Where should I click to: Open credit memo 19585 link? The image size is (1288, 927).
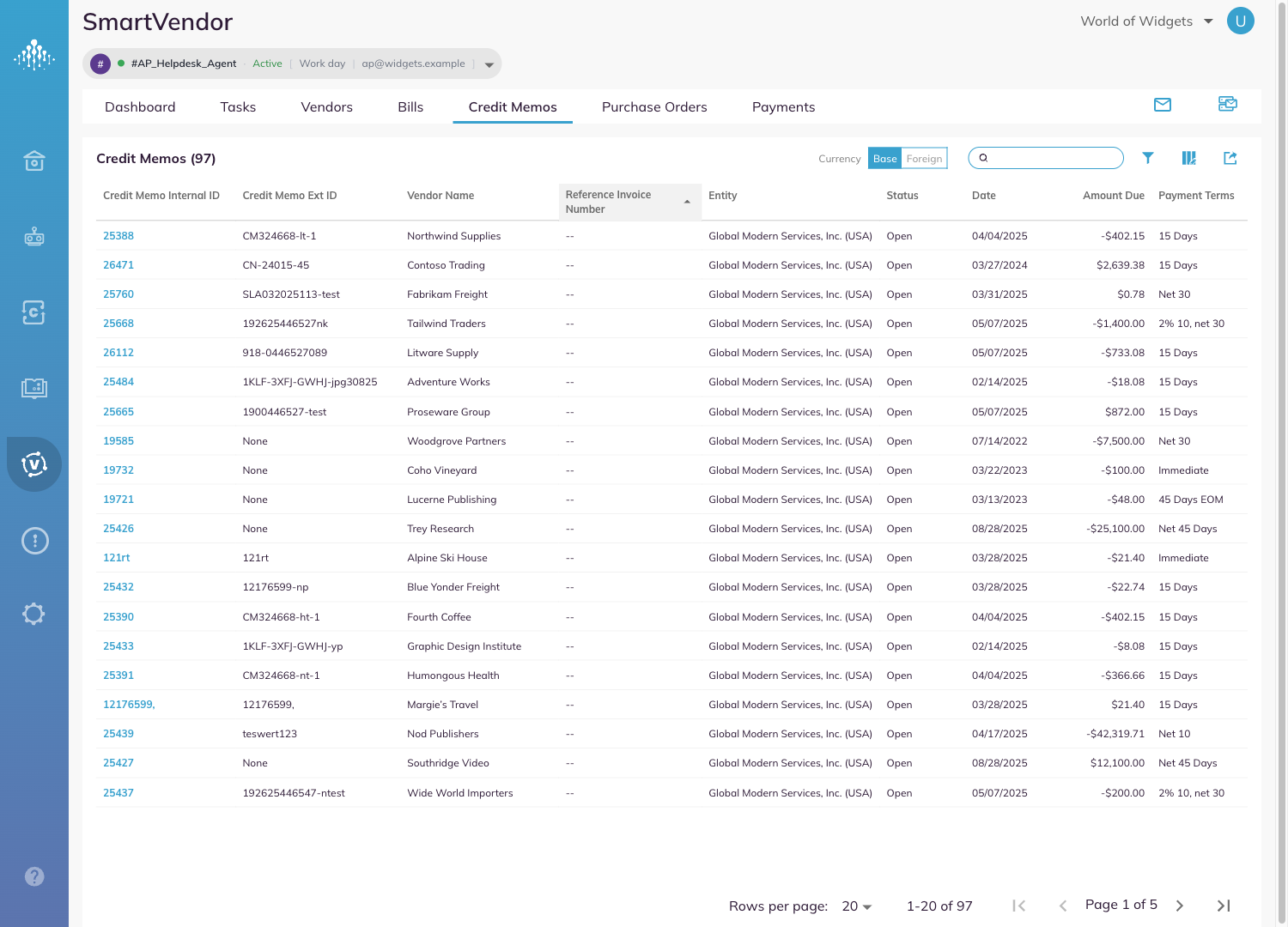point(118,441)
